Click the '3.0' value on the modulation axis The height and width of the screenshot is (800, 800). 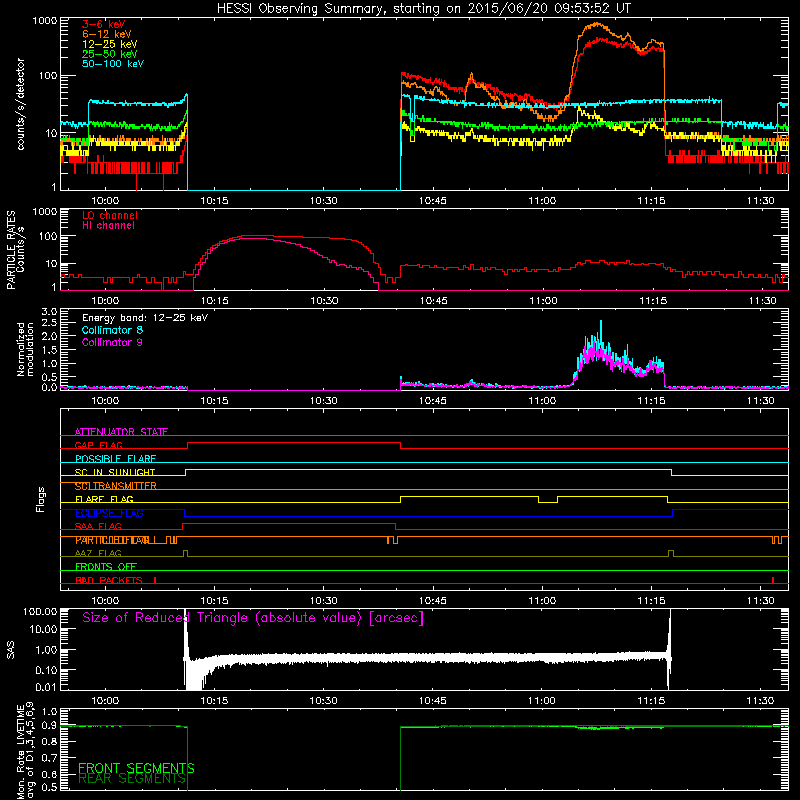coord(49,311)
